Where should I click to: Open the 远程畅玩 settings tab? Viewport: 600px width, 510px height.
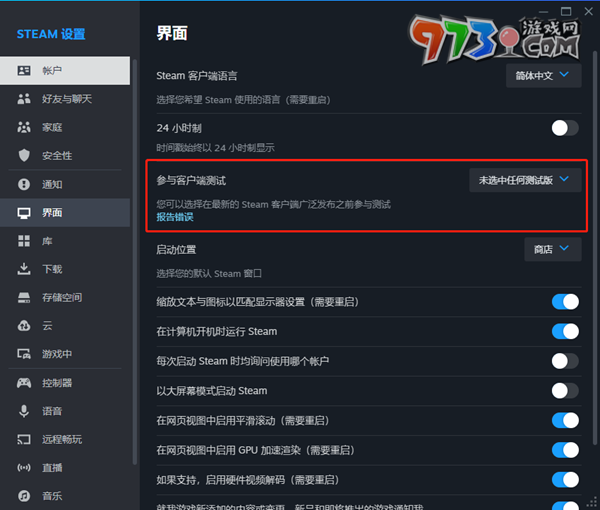click(62, 439)
